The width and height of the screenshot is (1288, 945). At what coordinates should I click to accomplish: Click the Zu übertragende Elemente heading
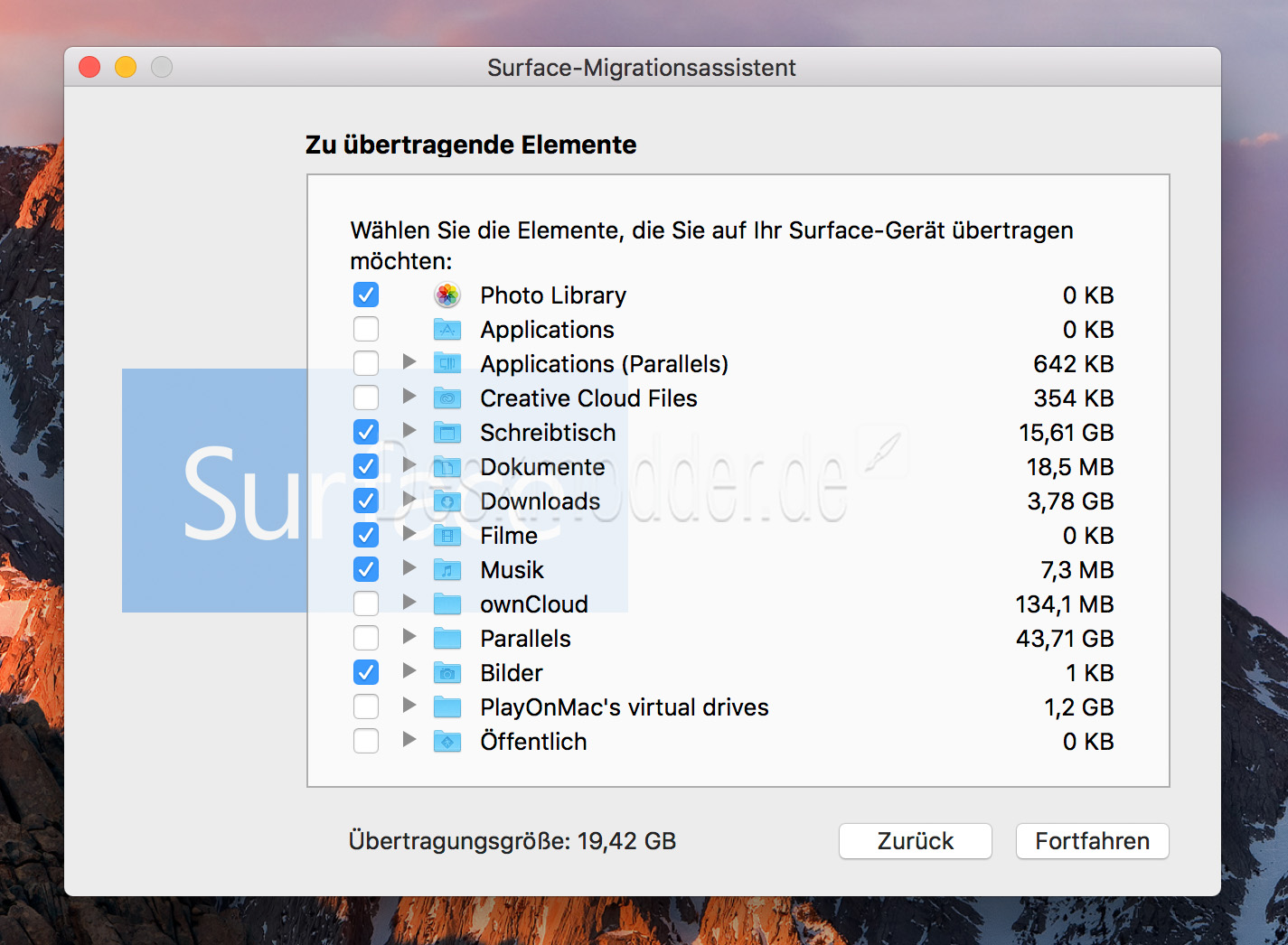[471, 145]
